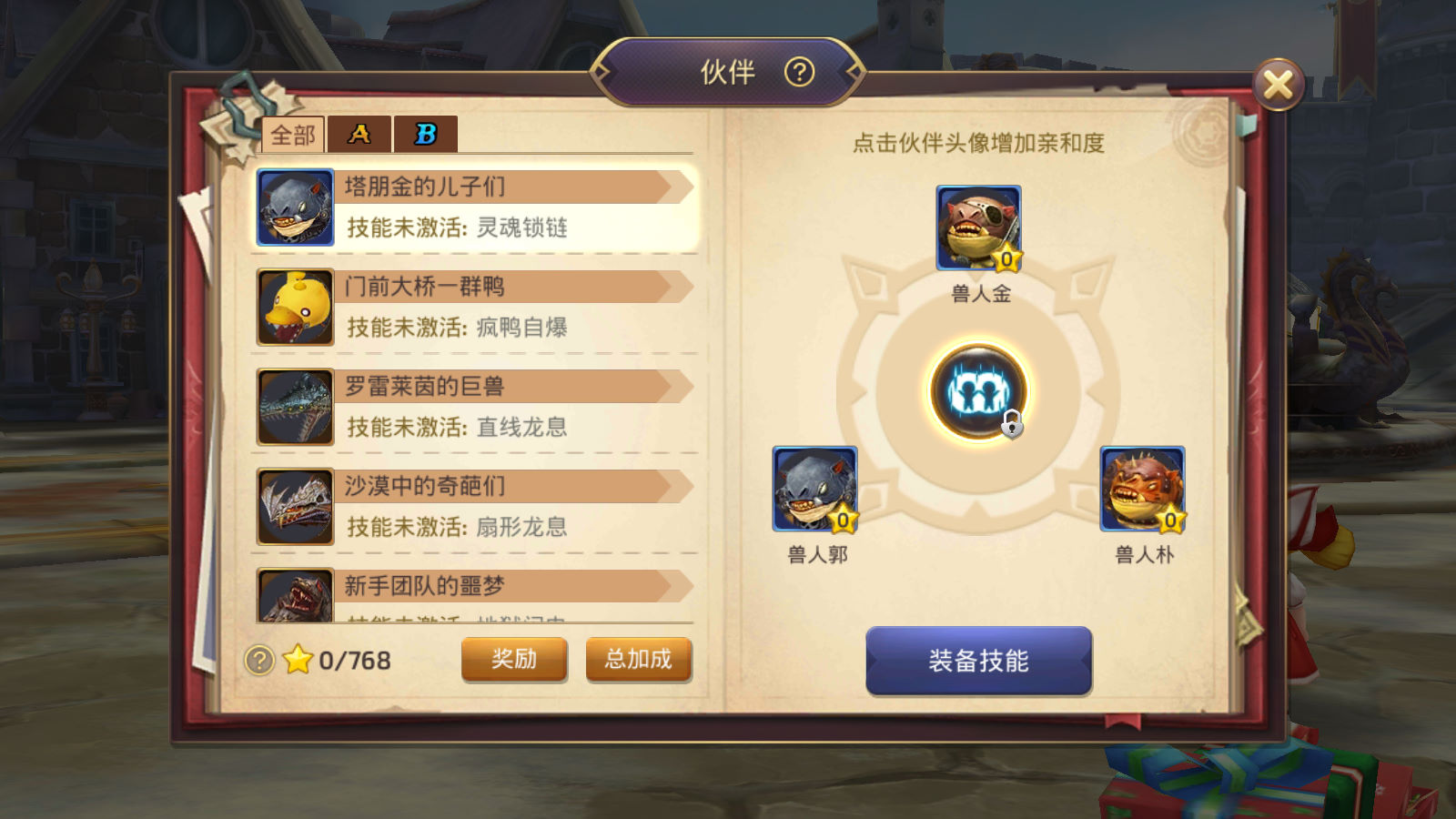Select the 罗雷莱茵的巨兽 dragon avatar

pos(295,407)
